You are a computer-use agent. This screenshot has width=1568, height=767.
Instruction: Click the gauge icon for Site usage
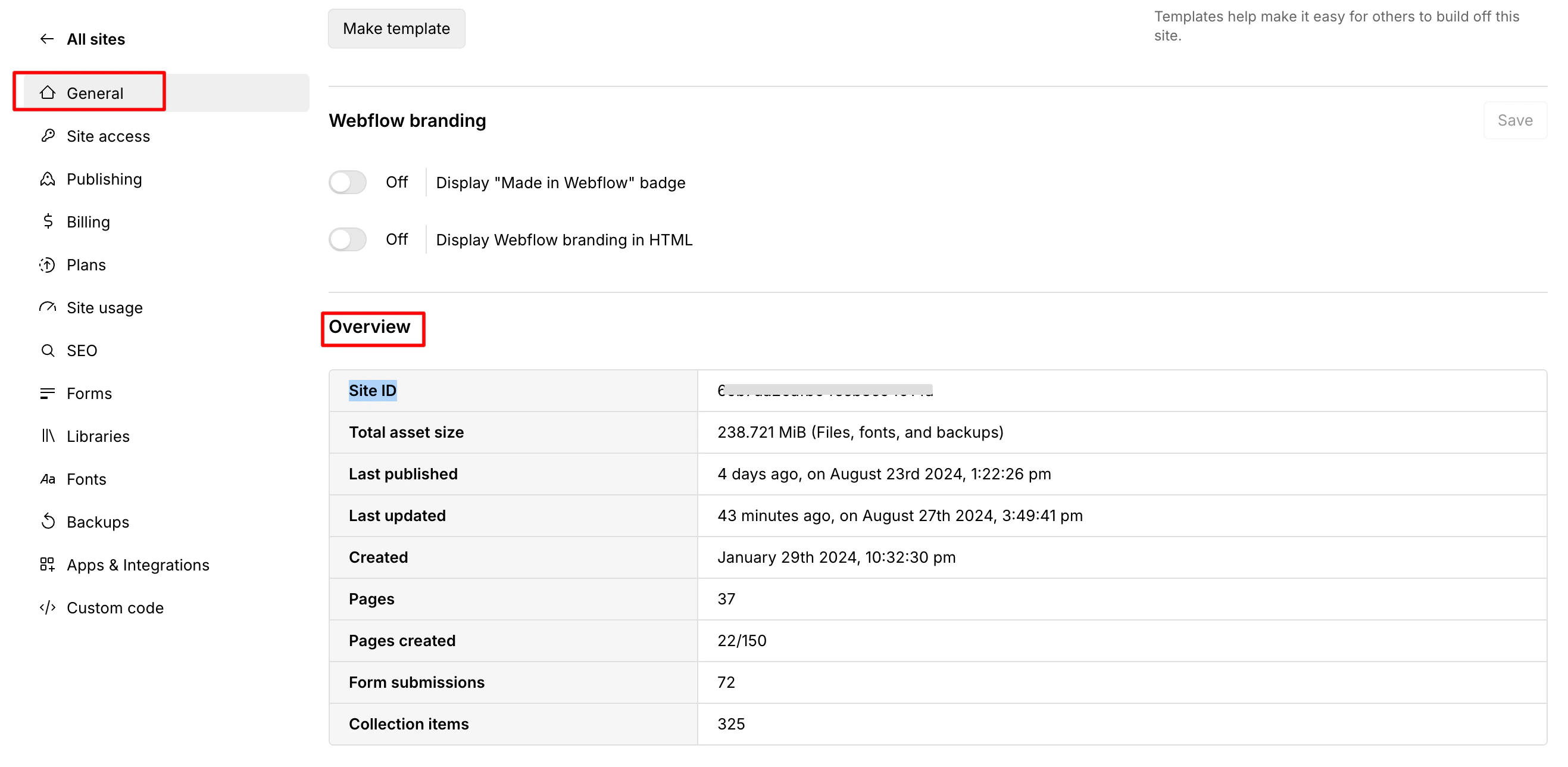tap(48, 307)
